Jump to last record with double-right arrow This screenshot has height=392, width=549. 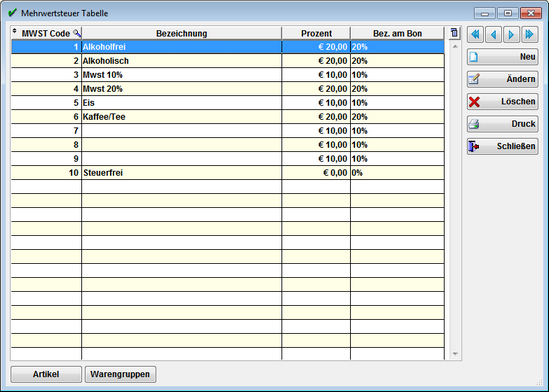[529, 34]
